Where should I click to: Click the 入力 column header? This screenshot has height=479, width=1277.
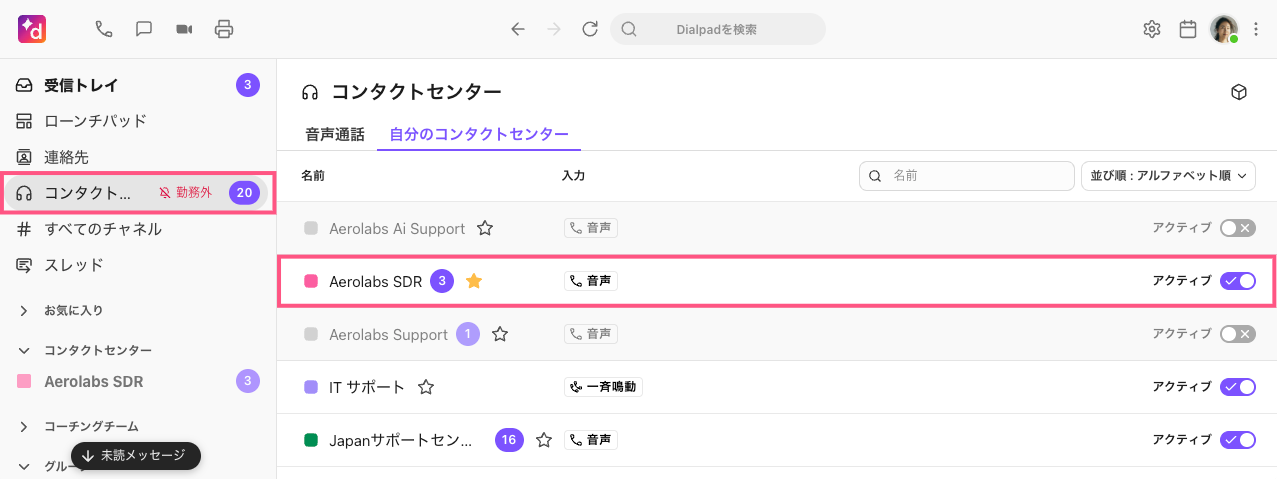573,175
